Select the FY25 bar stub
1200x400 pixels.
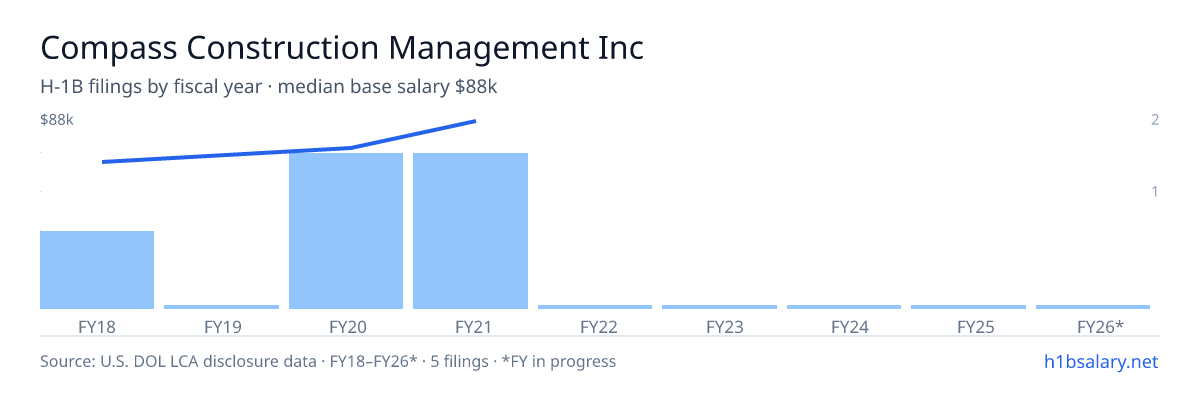point(968,307)
